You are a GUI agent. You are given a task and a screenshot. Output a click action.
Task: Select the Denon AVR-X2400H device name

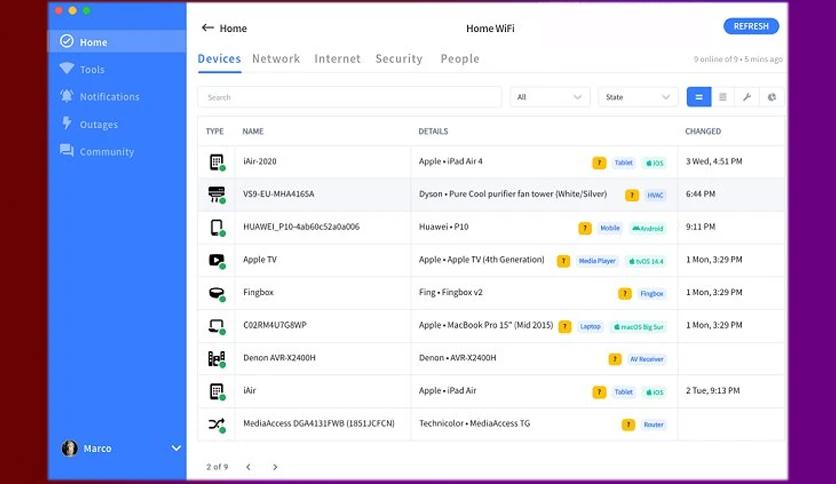279,358
